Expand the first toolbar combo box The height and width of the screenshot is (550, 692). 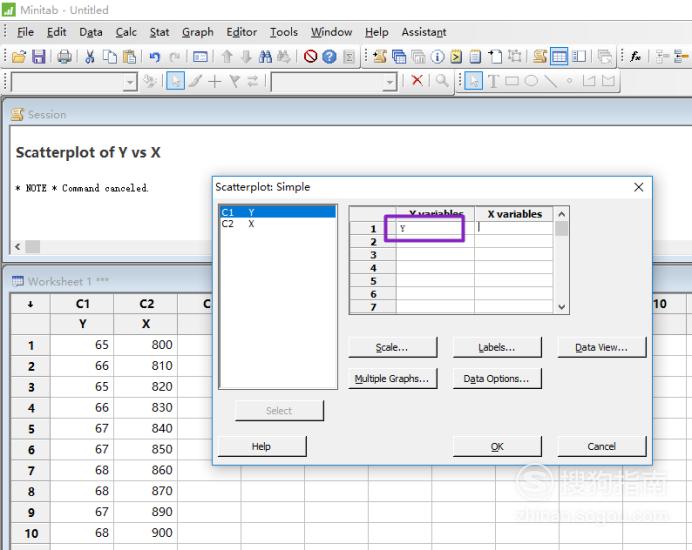coord(130,82)
